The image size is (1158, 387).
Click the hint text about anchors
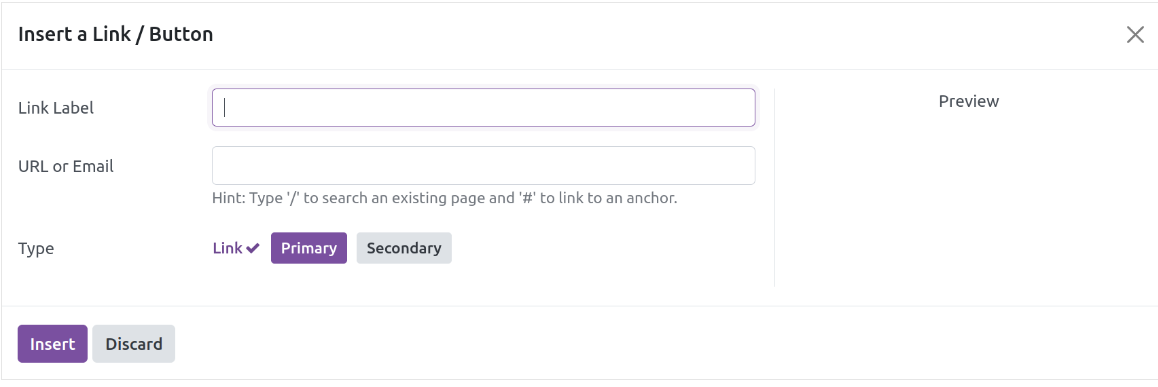point(445,198)
